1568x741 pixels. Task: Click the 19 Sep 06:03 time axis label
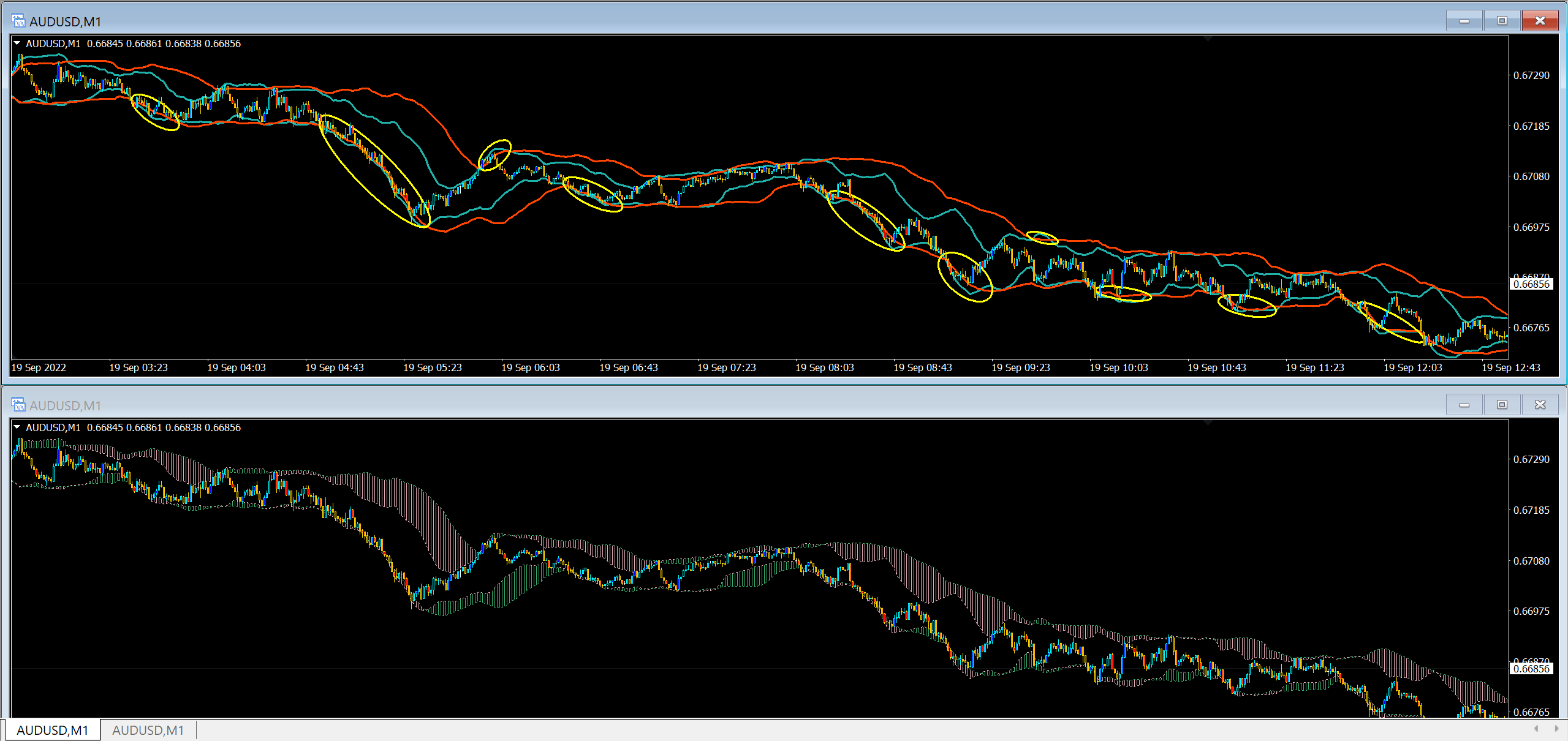coord(530,367)
